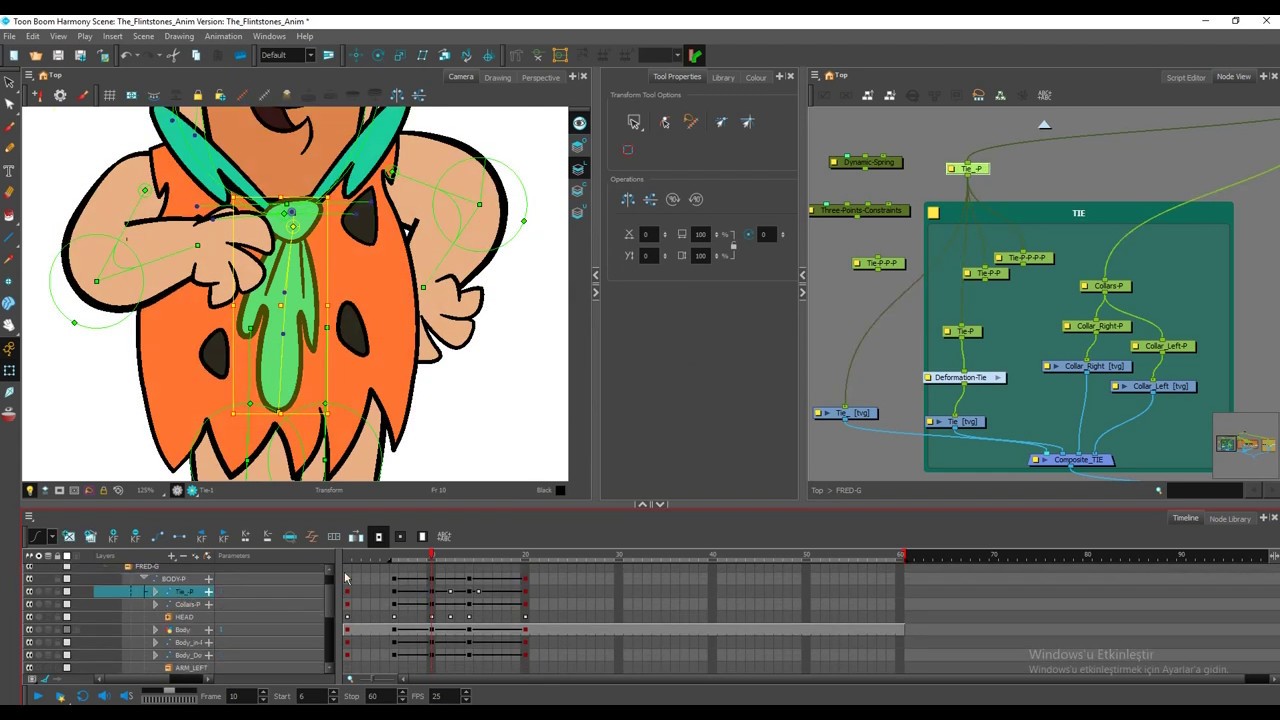This screenshot has height=720, width=1280.
Task: Expand the Body_in-l layer
Action: tap(155, 643)
